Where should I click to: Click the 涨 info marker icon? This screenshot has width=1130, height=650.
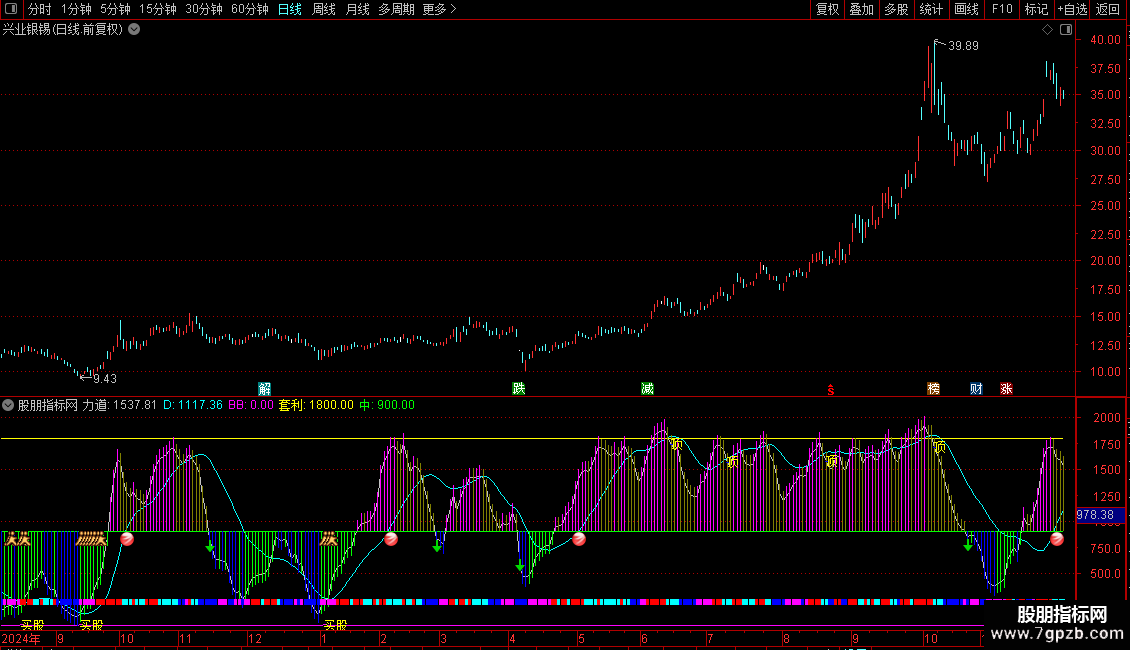pyautogui.click(x=1006, y=388)
